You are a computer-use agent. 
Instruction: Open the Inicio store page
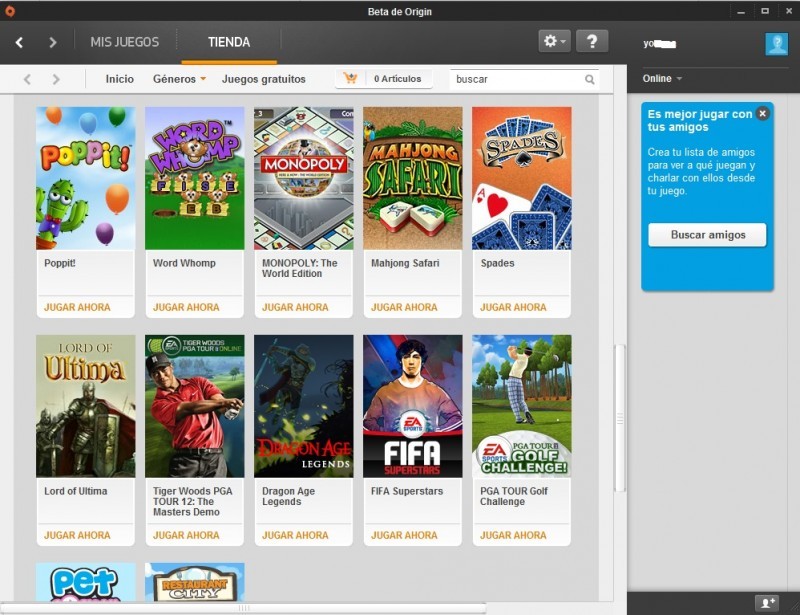coord(119,79)
